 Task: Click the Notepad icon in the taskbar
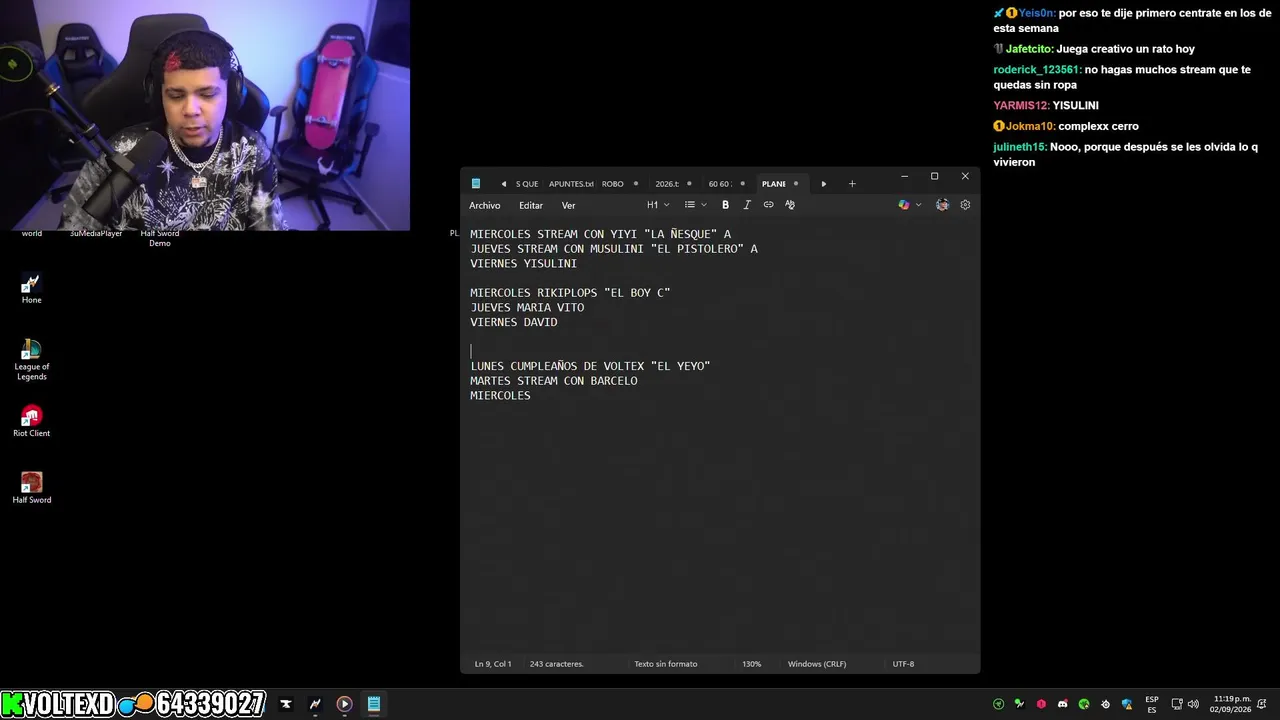point(373,704)
